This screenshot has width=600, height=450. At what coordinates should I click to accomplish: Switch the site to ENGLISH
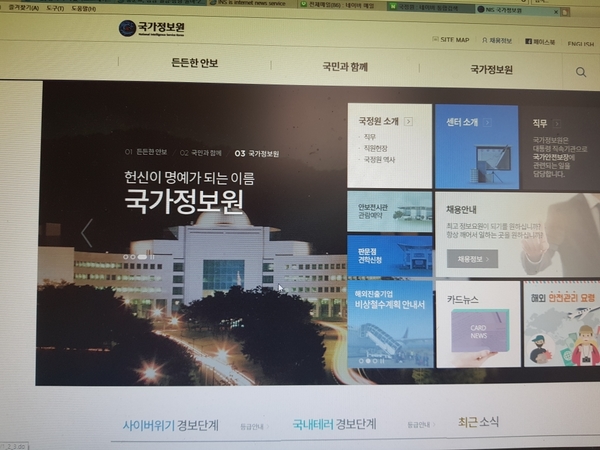(x=581, y=44)
